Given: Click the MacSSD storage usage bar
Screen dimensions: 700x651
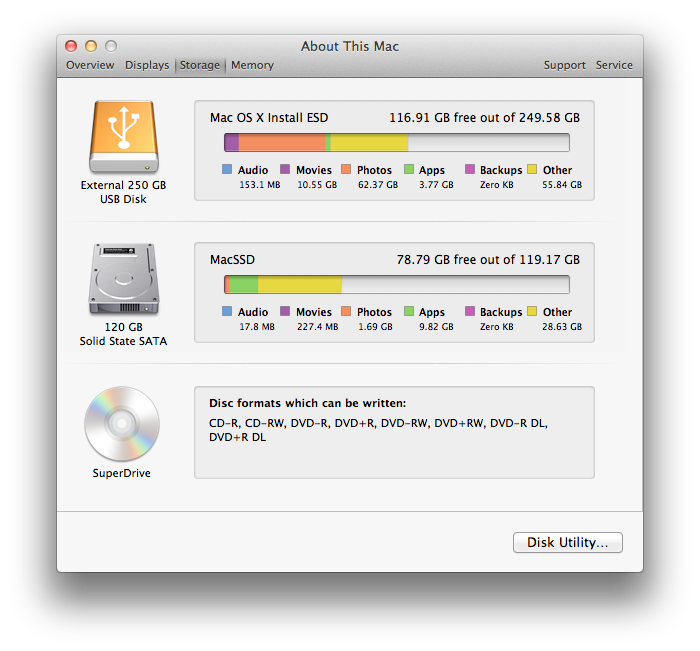Looking at the screenshot, I should pos(396,285).
